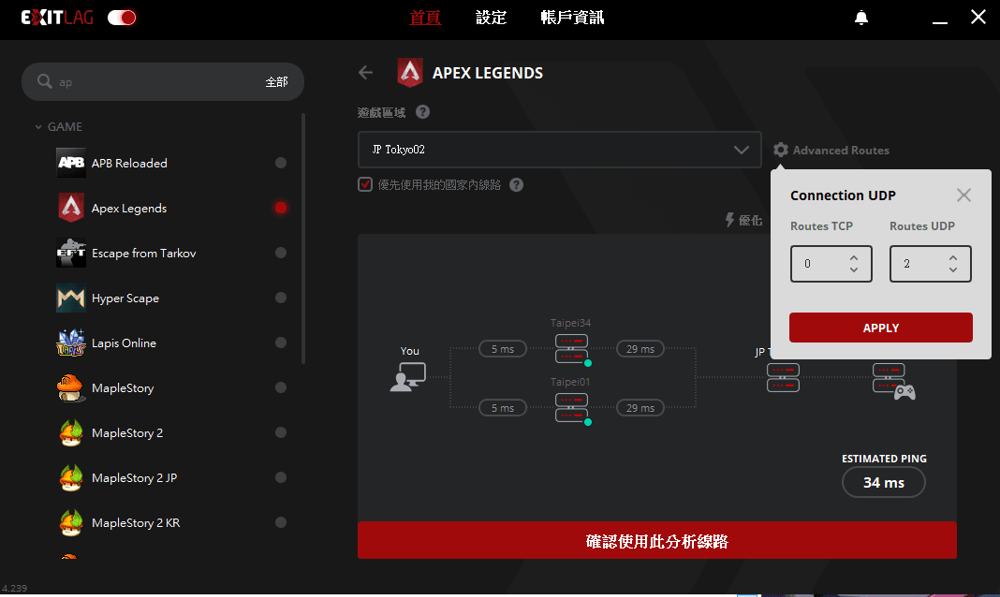Click inside the game search field

(x=150, y=81)
